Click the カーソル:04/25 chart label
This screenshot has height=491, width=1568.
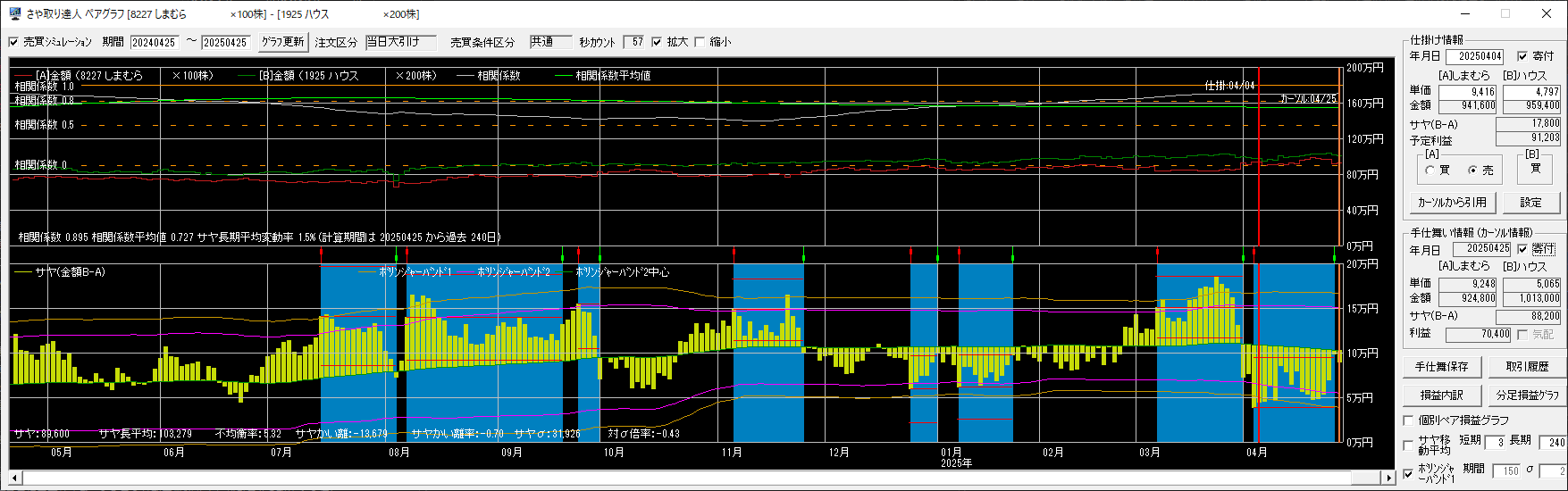coord(1308,98)
